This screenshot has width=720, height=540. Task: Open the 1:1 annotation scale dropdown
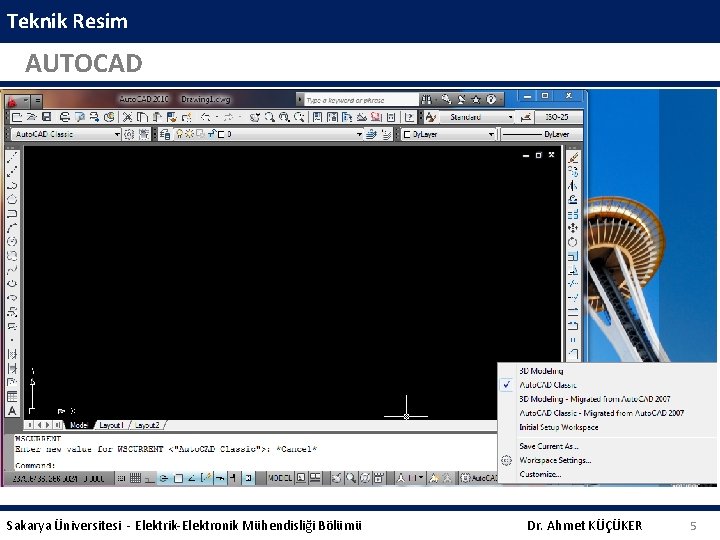pyautogui.click(x=416, y=478)
